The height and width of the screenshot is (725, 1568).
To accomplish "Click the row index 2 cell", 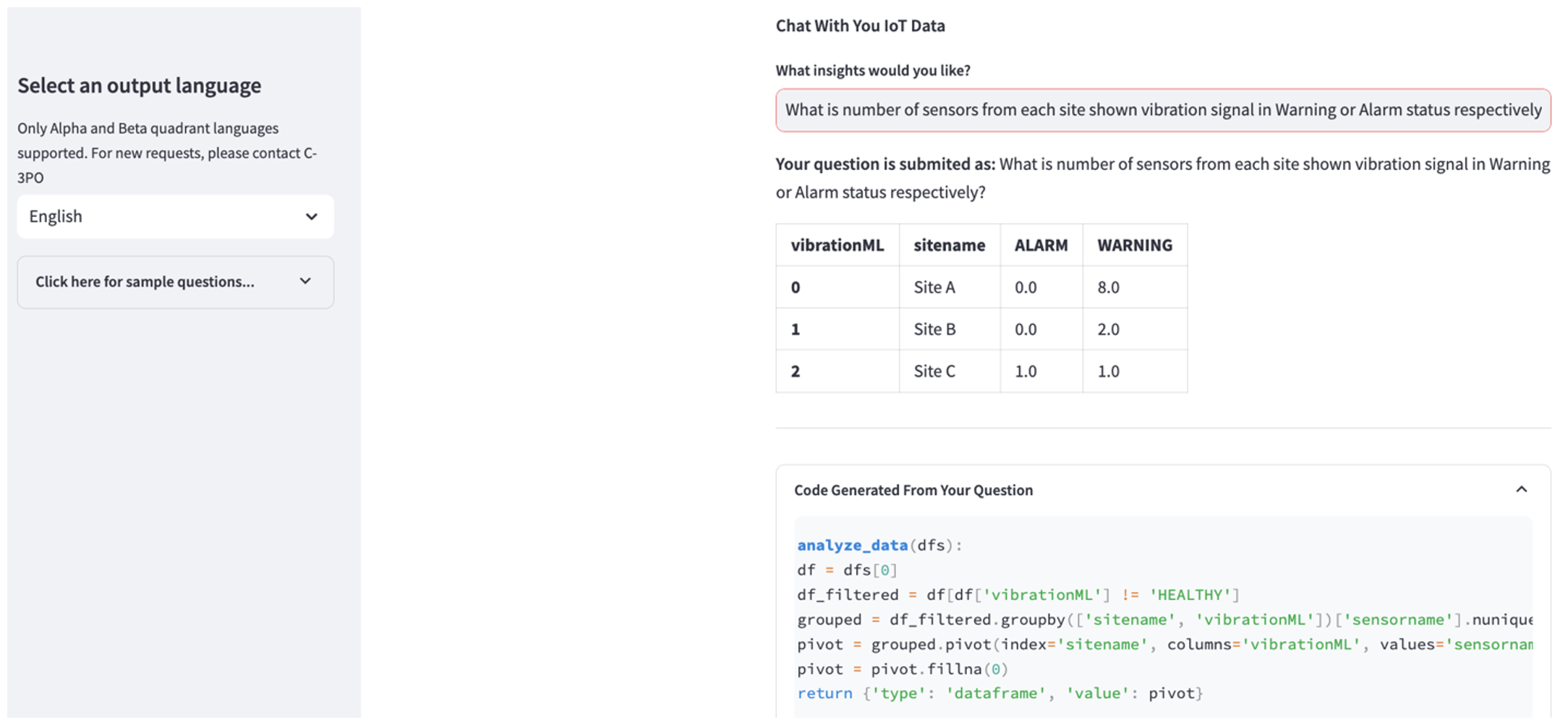I will click(796, 371).
